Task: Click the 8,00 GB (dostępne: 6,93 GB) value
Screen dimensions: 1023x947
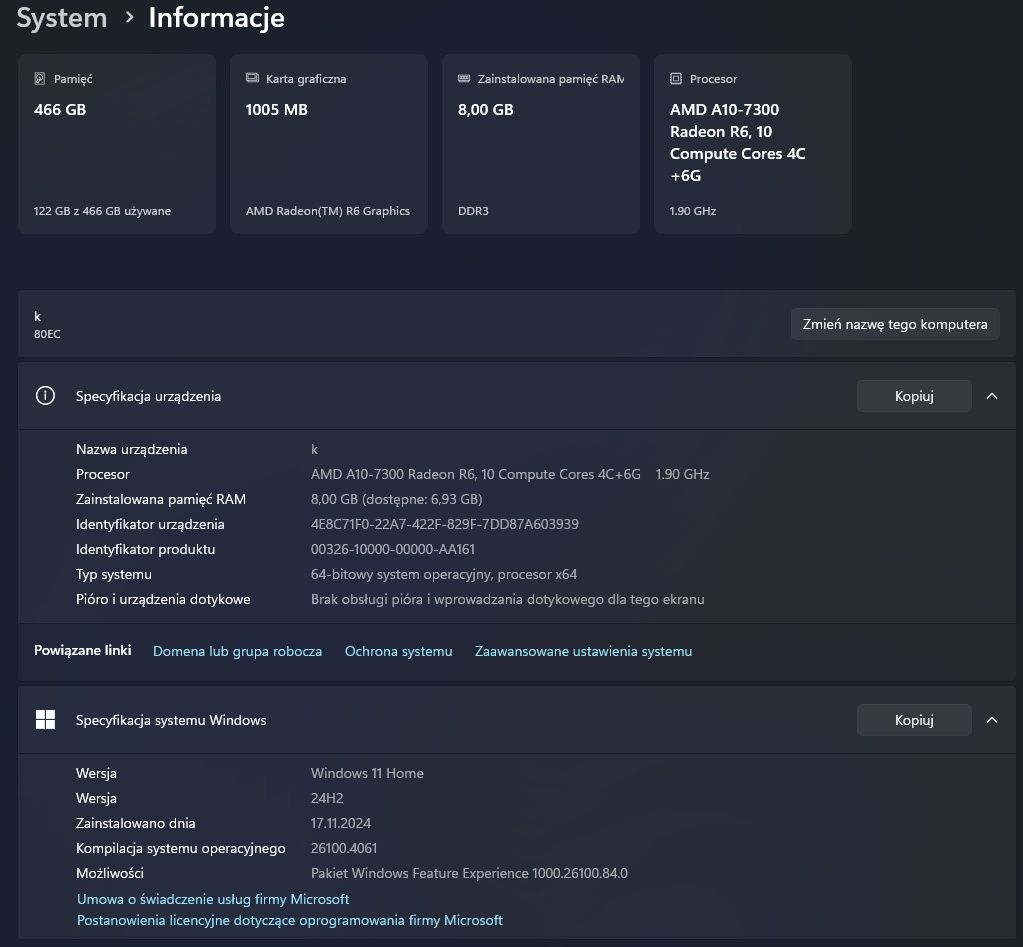Action: 397,499
